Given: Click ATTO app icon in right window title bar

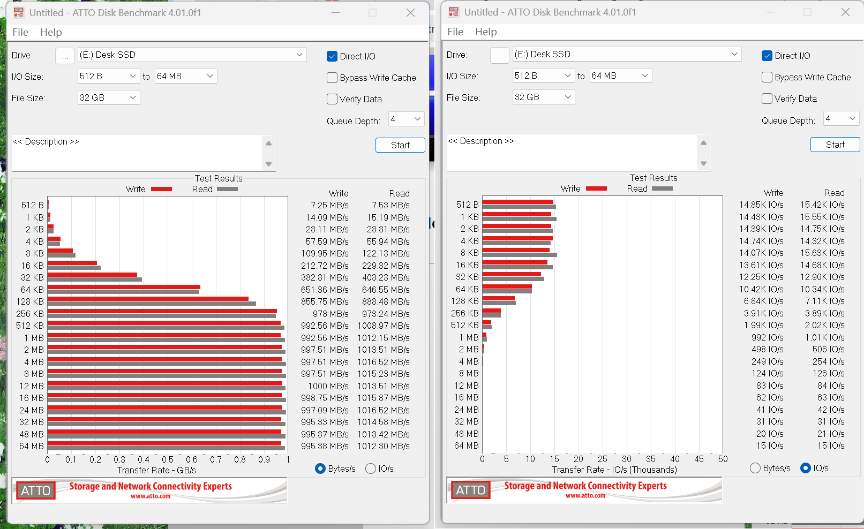Looking at the screenshot, I should tap(454, 12).
